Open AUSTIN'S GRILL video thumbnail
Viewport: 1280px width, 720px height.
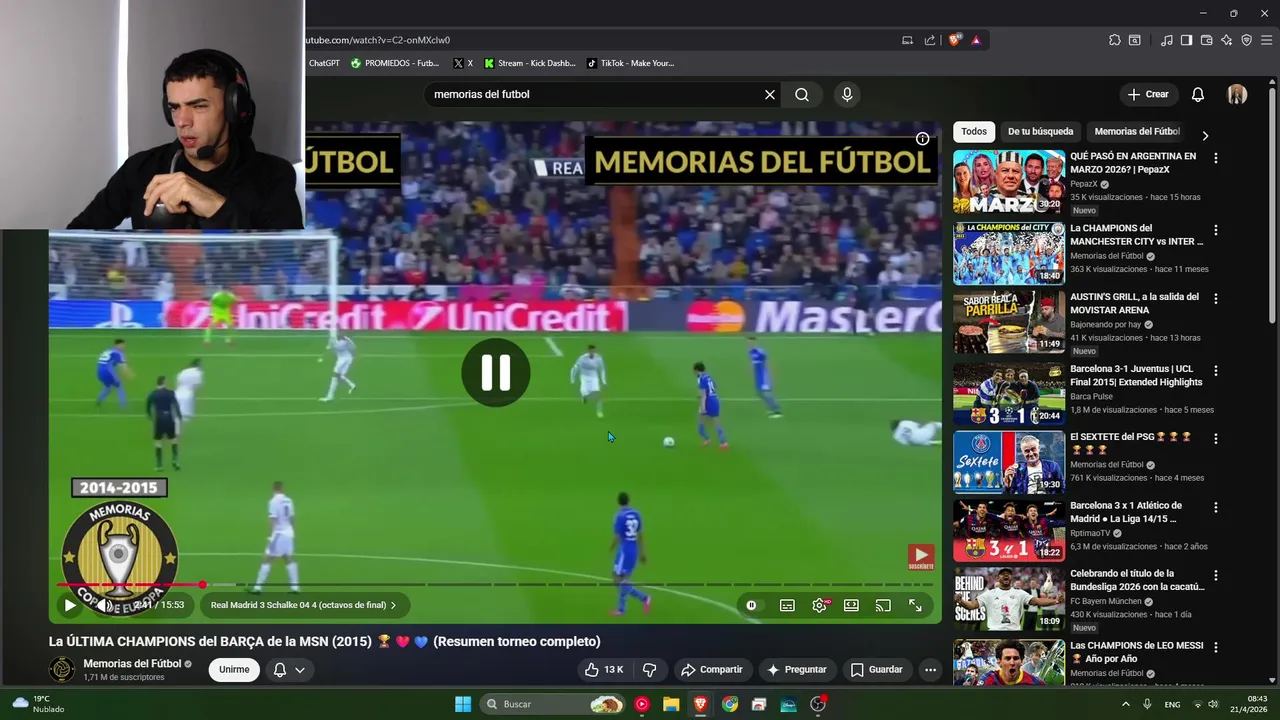point(1009,322)
